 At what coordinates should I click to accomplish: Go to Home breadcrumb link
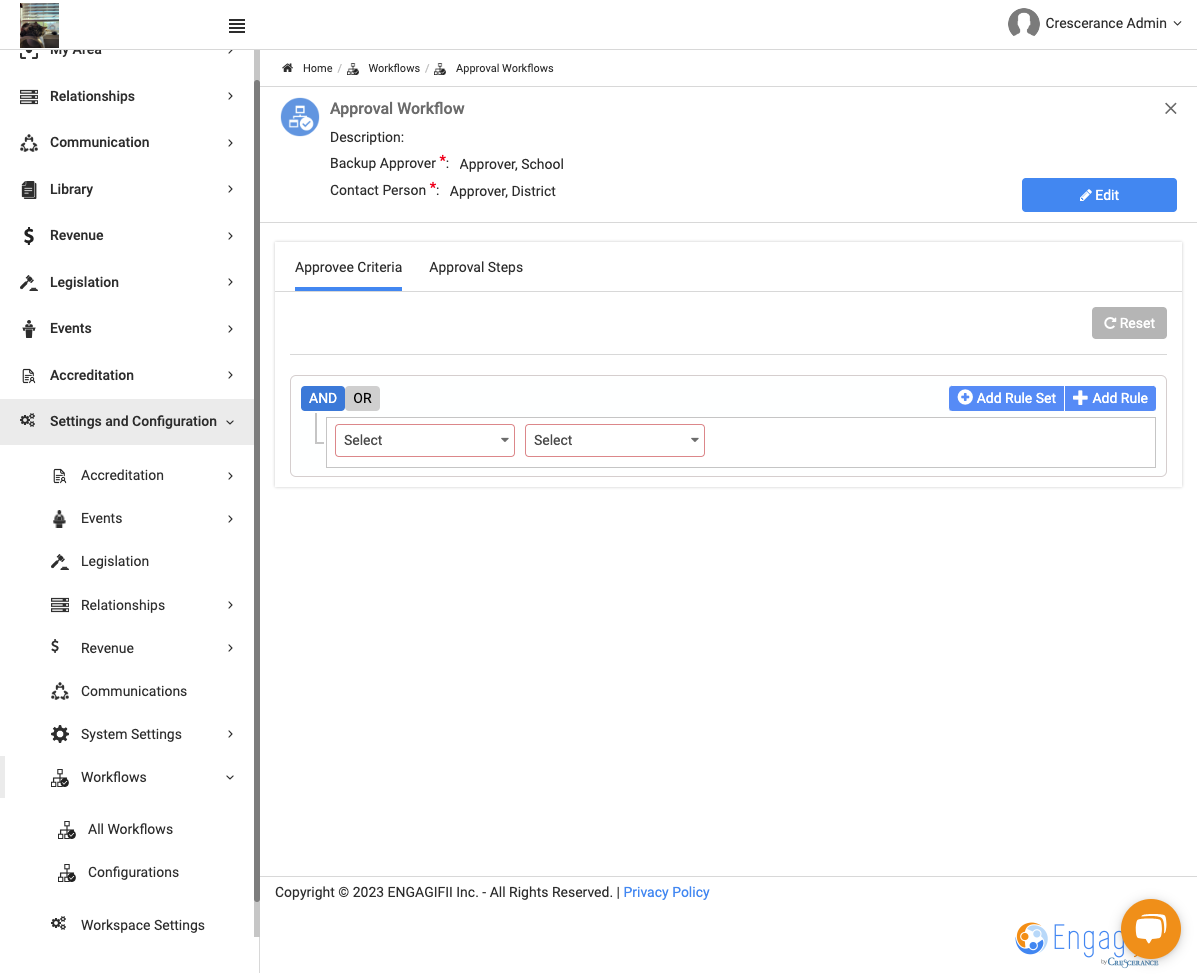(x=318, y=68)
